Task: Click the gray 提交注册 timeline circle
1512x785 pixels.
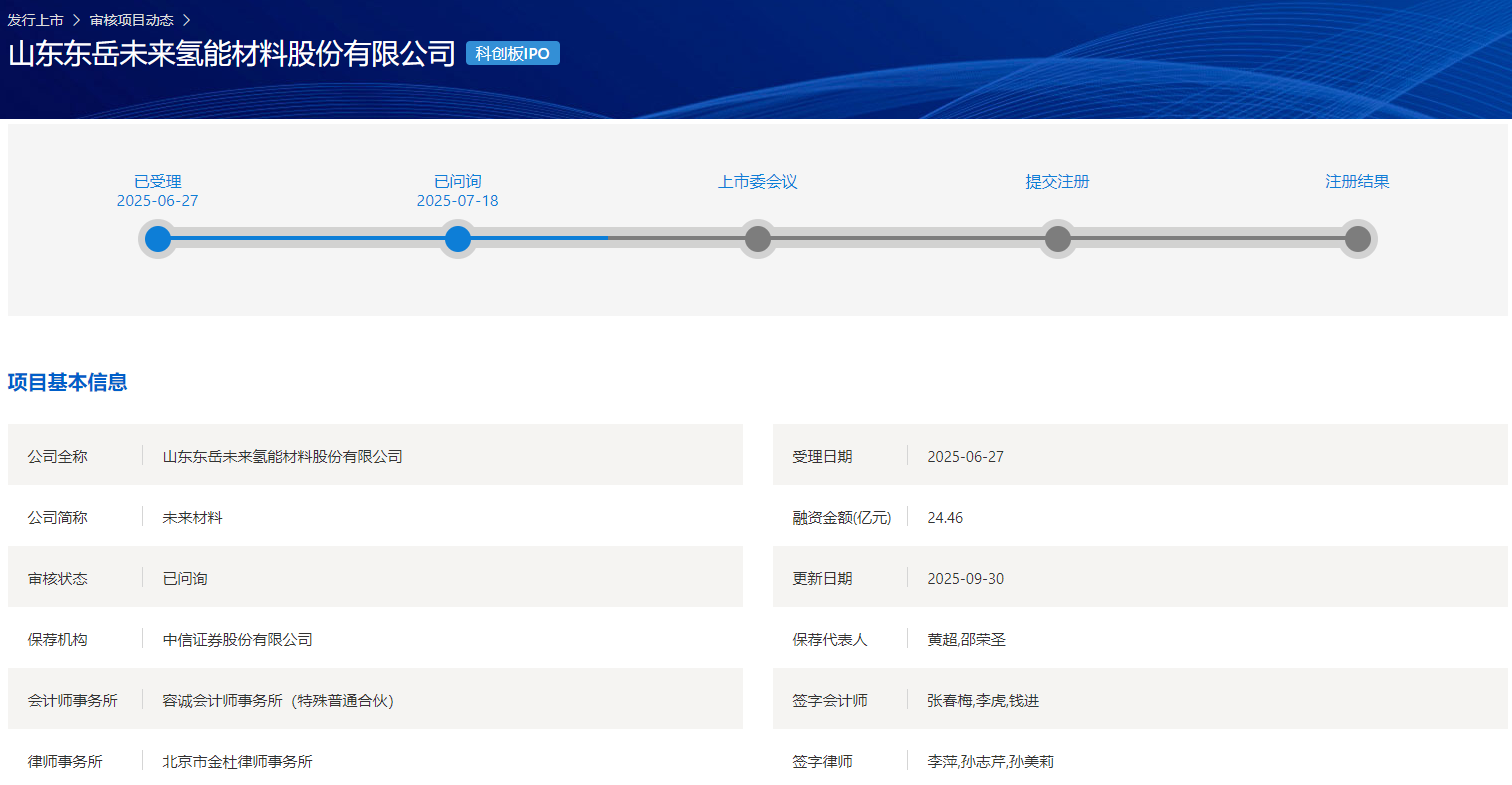Action: pos(1058,239)
